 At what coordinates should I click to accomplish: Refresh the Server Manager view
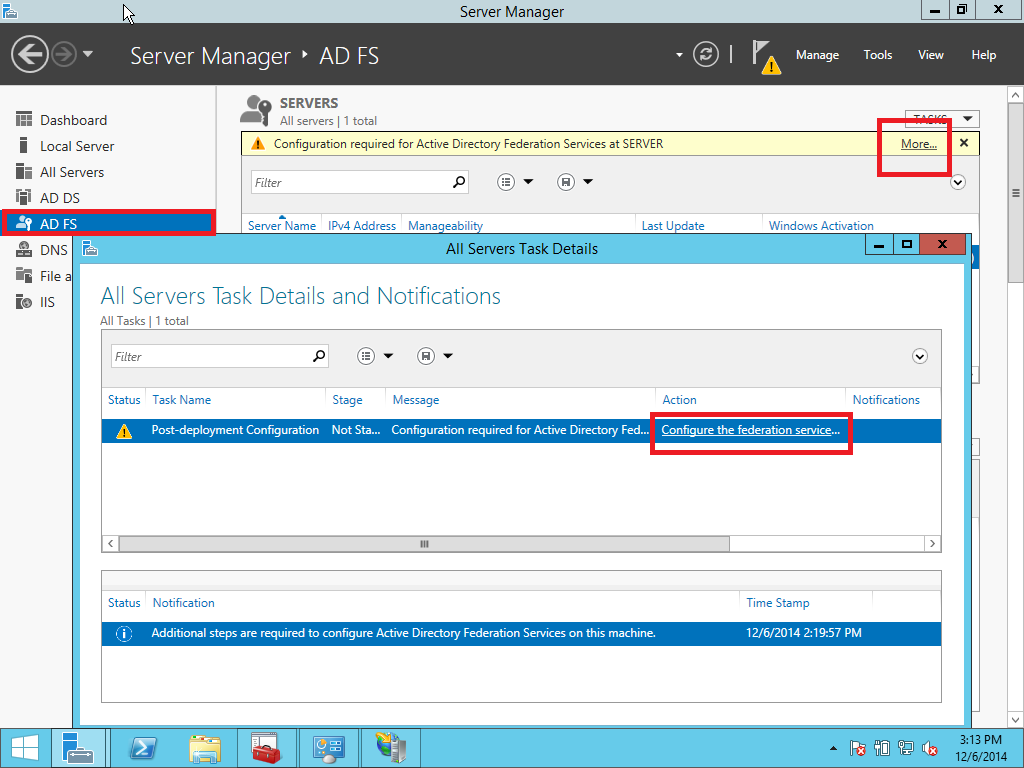tap(706, 54)
